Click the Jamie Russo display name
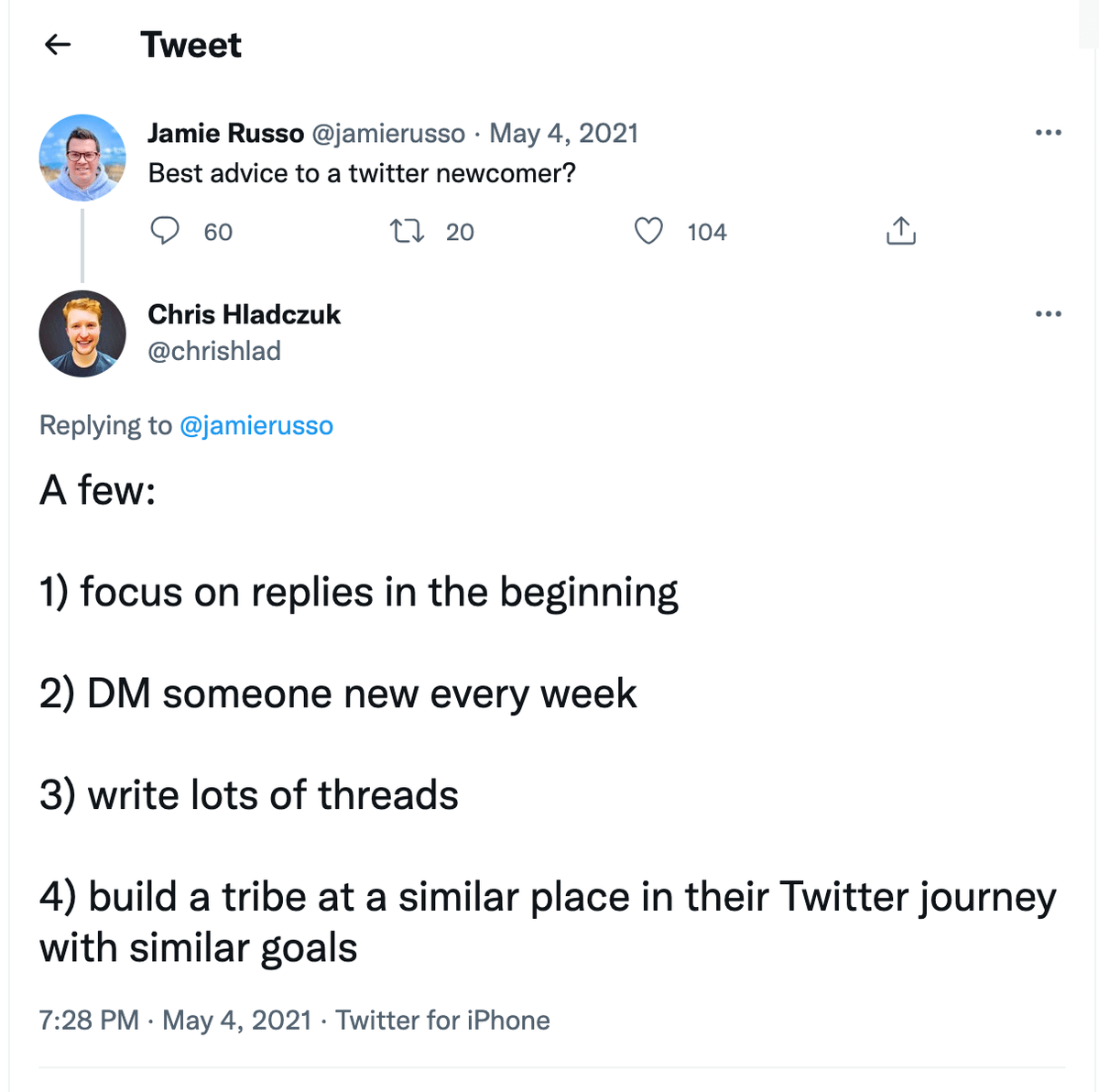This screenshot has height=1092, width=1099. [x=225, y=134]
